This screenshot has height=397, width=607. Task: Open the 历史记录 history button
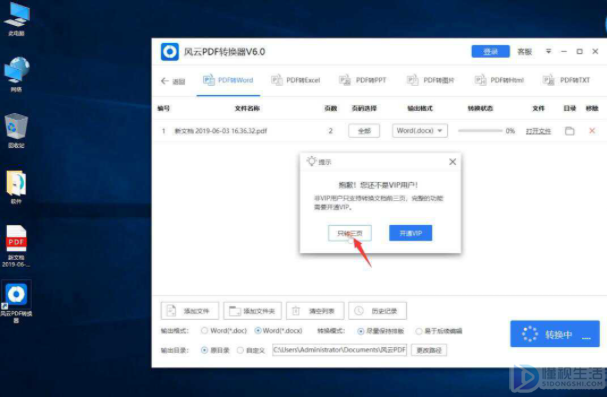377,311
